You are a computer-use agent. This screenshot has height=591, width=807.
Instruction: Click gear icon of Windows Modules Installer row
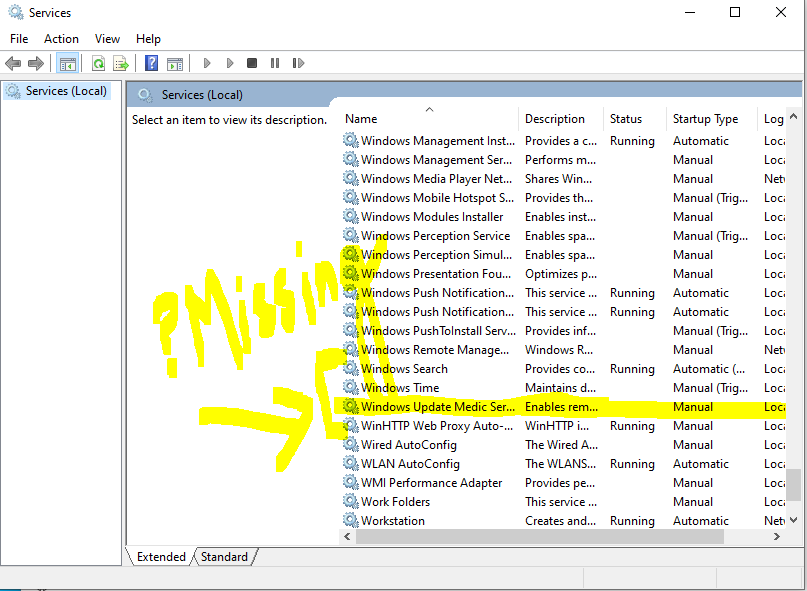click(350, 216)
